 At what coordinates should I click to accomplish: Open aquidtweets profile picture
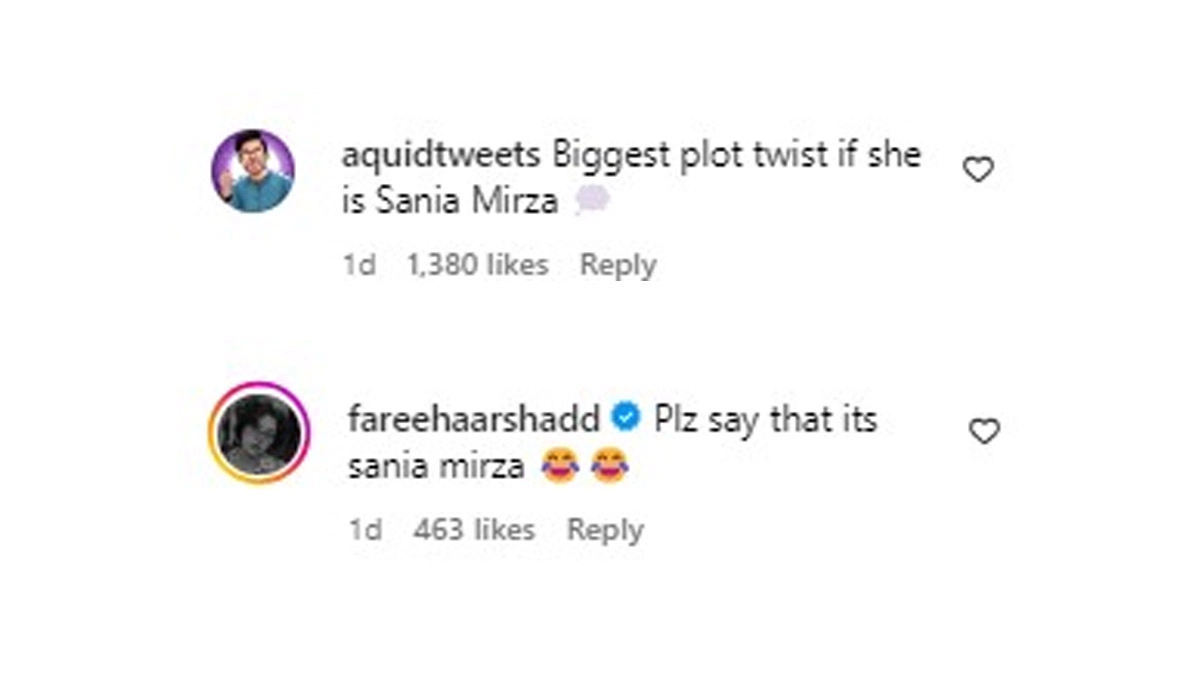(x=252, y=171)
